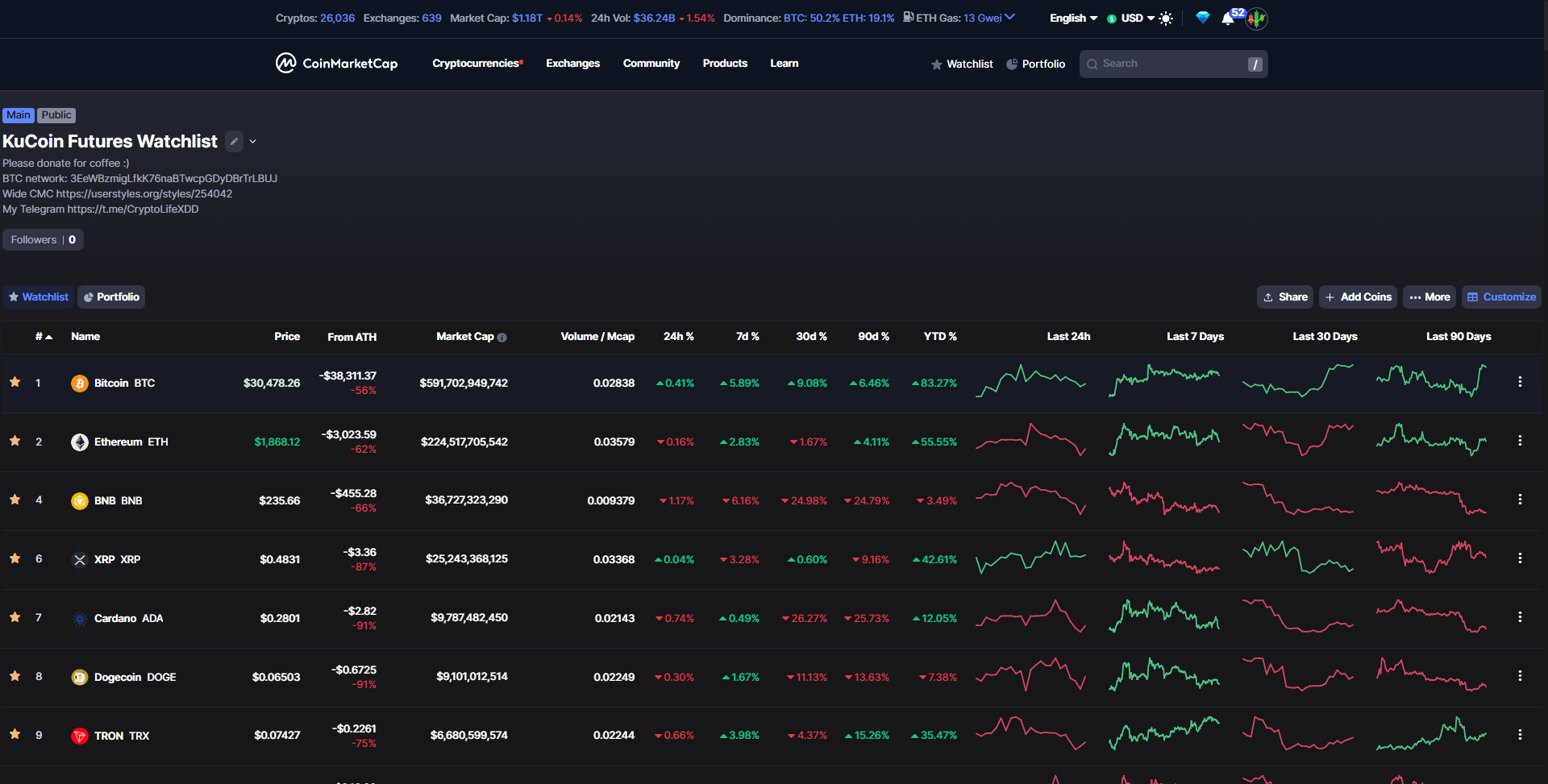The image size is (1548, 784).
Task: Expand the chevron beside KuCoin Futures Watchlist
Action: coord(252,141)
